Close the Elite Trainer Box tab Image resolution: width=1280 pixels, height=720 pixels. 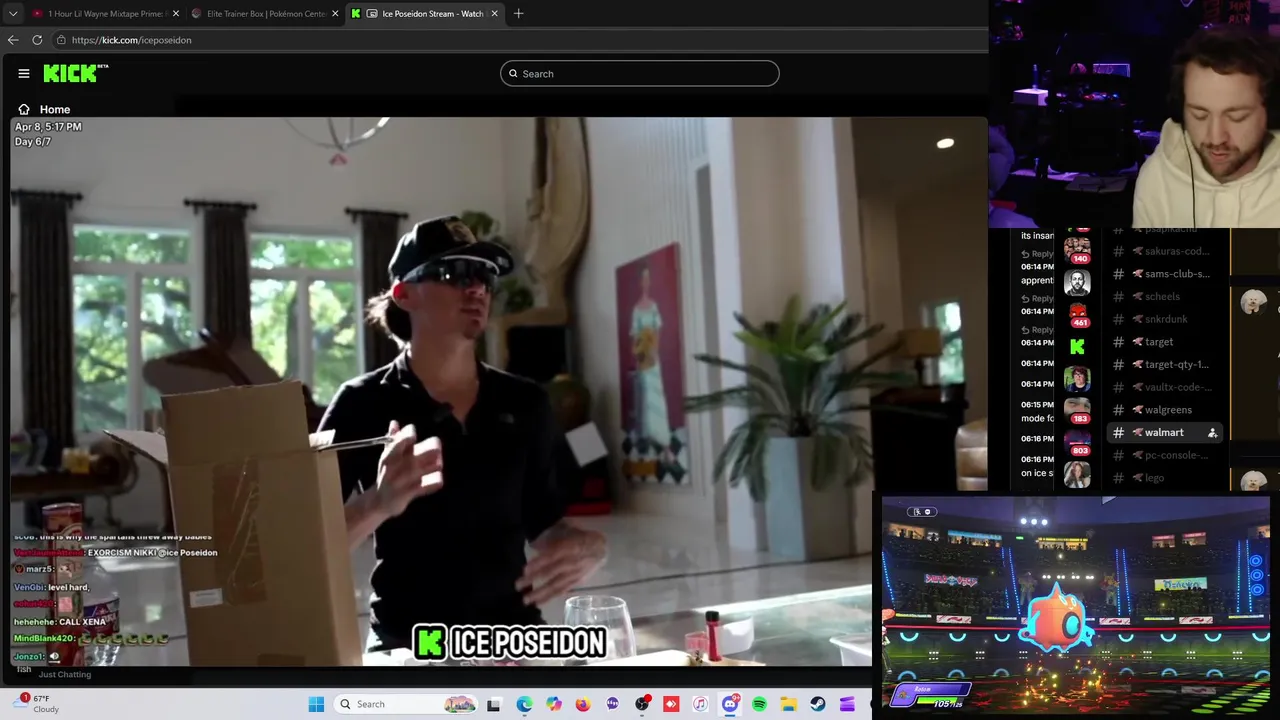coord(335,14)
